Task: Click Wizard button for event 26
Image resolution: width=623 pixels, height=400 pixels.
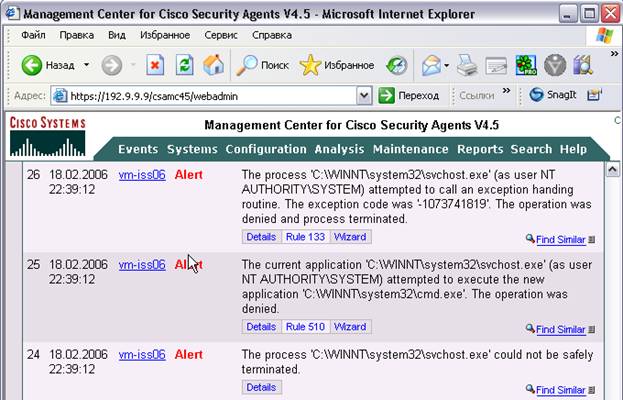Action: pyautogui.click(x=350, y=237)
